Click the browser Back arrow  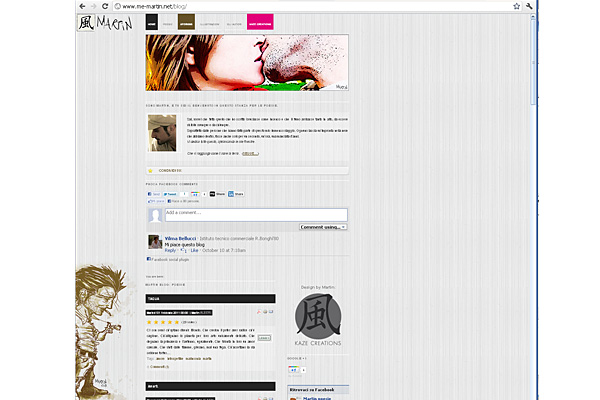tap(82, 6)
